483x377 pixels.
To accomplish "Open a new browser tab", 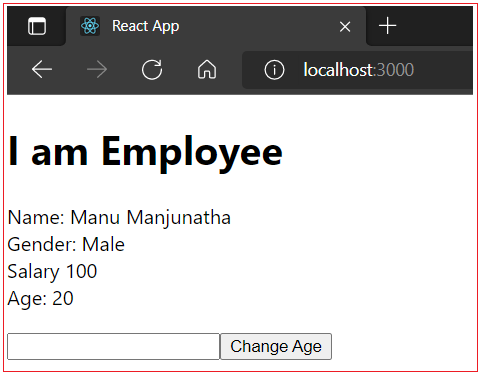I will coord(387,26).
